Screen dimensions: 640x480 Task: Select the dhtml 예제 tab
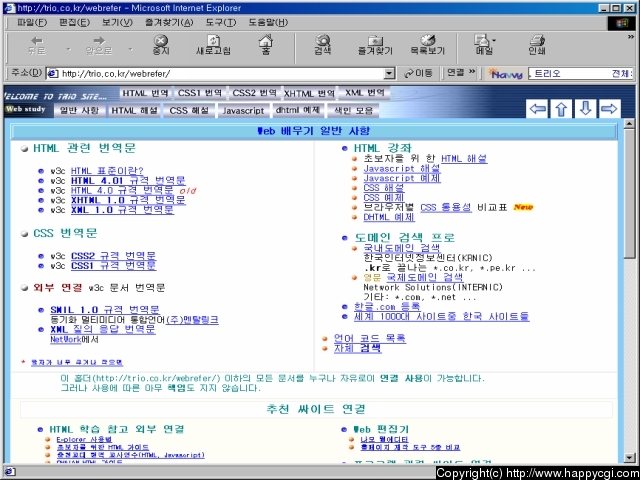tap(298, 110)
